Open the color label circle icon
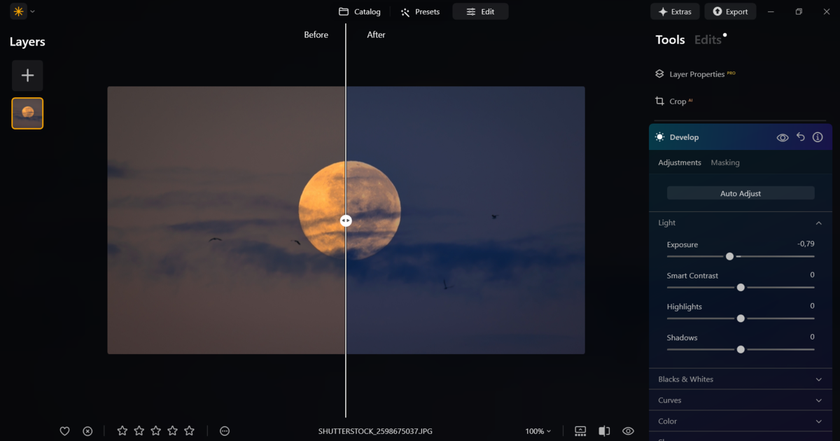 225,431
